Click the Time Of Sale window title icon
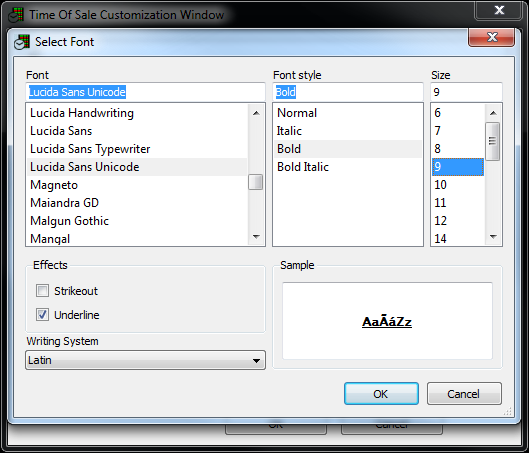Image resolution: width=529 pixels, height=453 pixels. [16, 15]
